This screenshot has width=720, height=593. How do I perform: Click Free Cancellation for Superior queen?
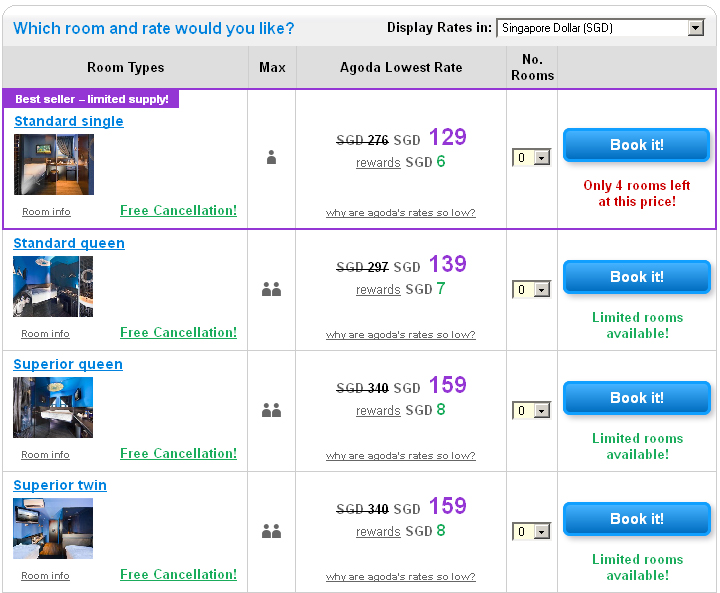(179, 453)
